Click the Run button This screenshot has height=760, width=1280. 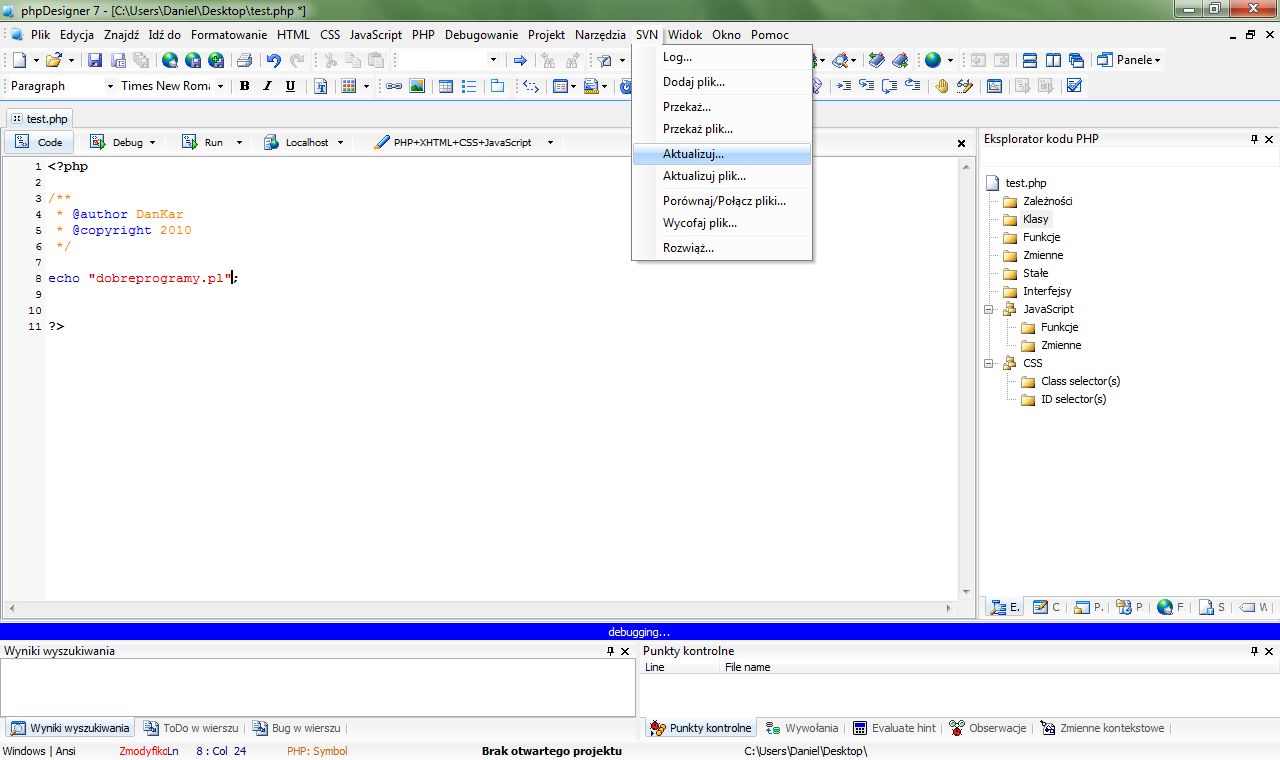click(x=203, y=143)
